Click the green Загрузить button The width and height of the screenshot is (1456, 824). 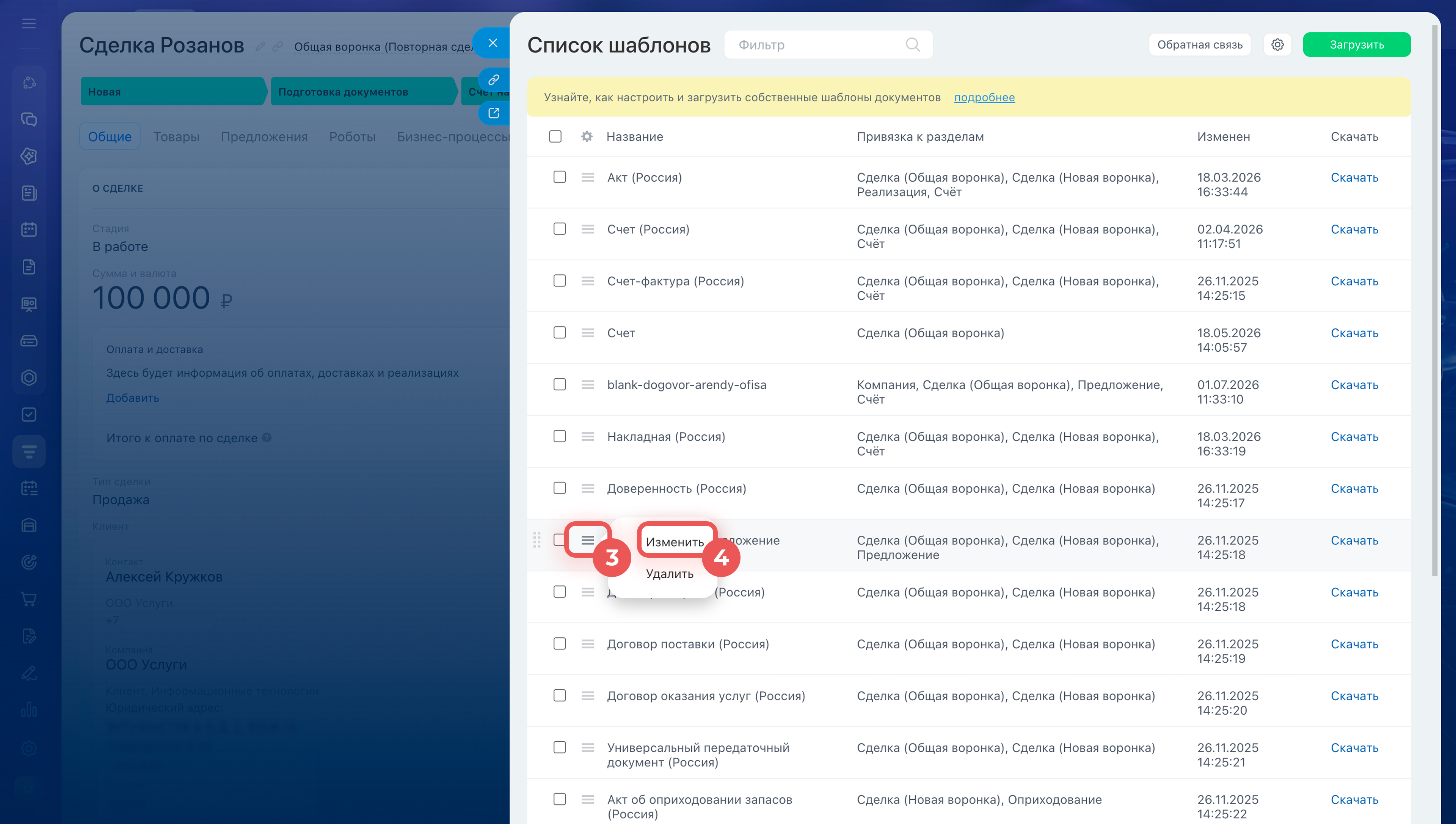(x=1357, y=45)
